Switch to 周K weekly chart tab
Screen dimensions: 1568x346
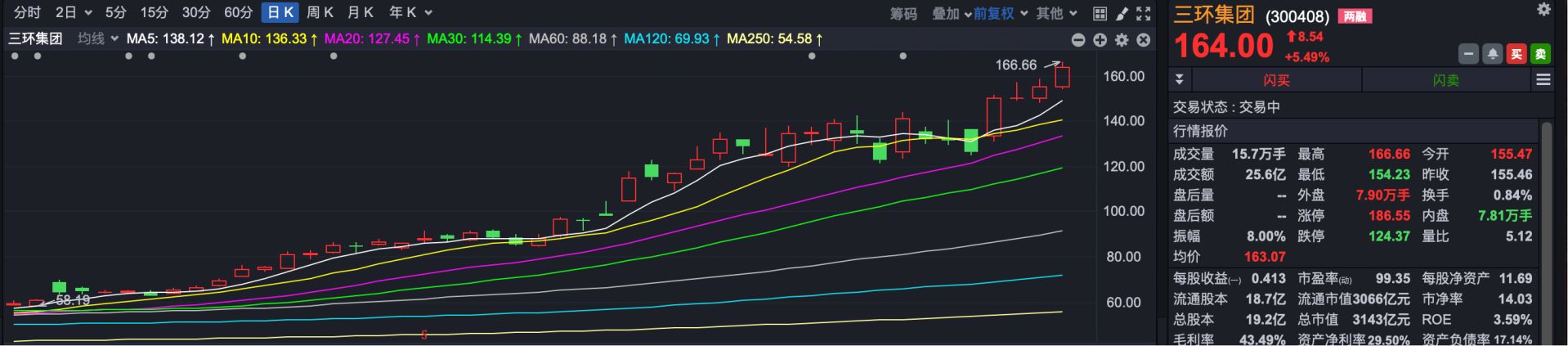[320, 12]
